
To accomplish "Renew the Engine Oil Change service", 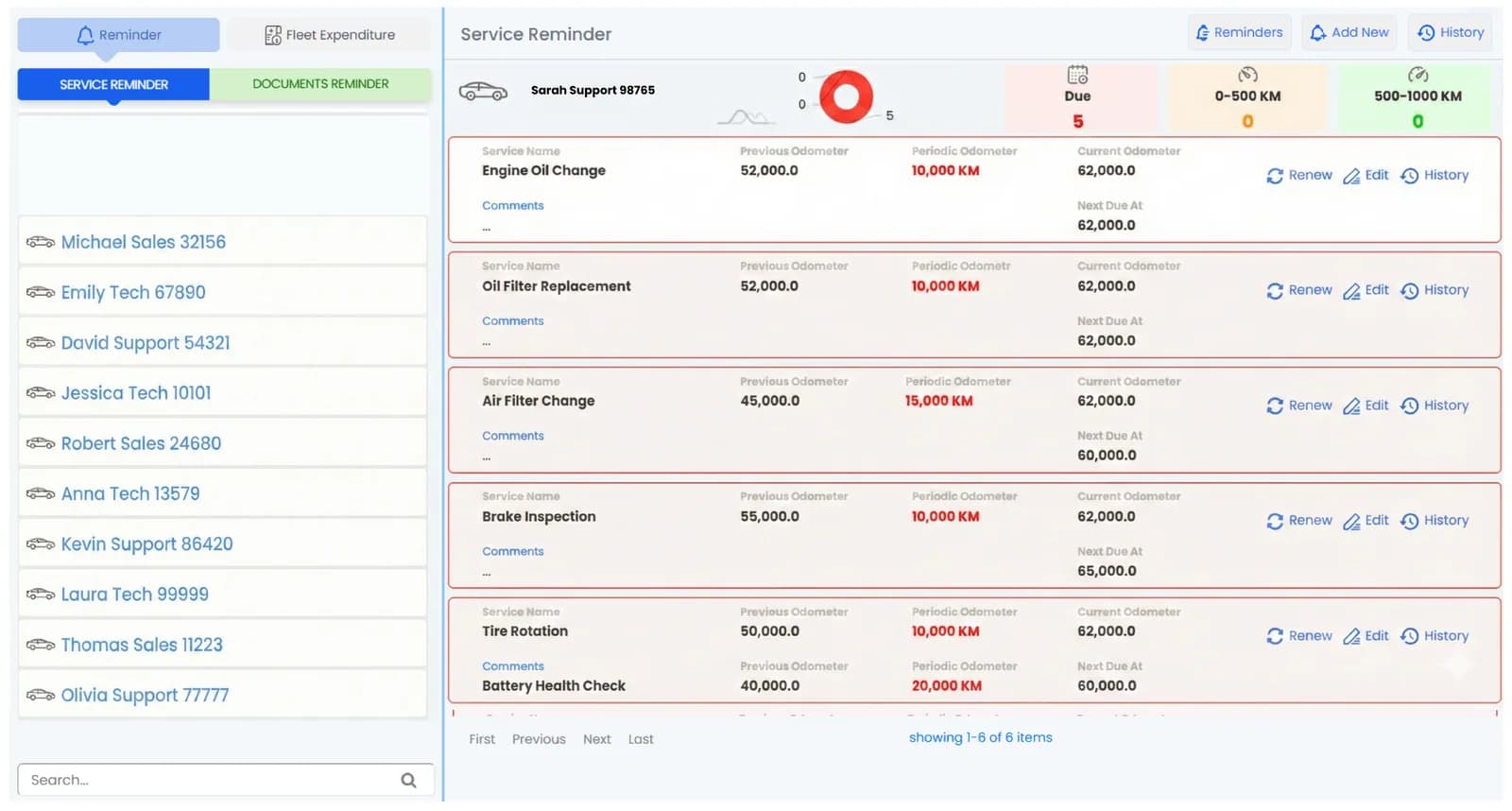I will coord(1299,175).
